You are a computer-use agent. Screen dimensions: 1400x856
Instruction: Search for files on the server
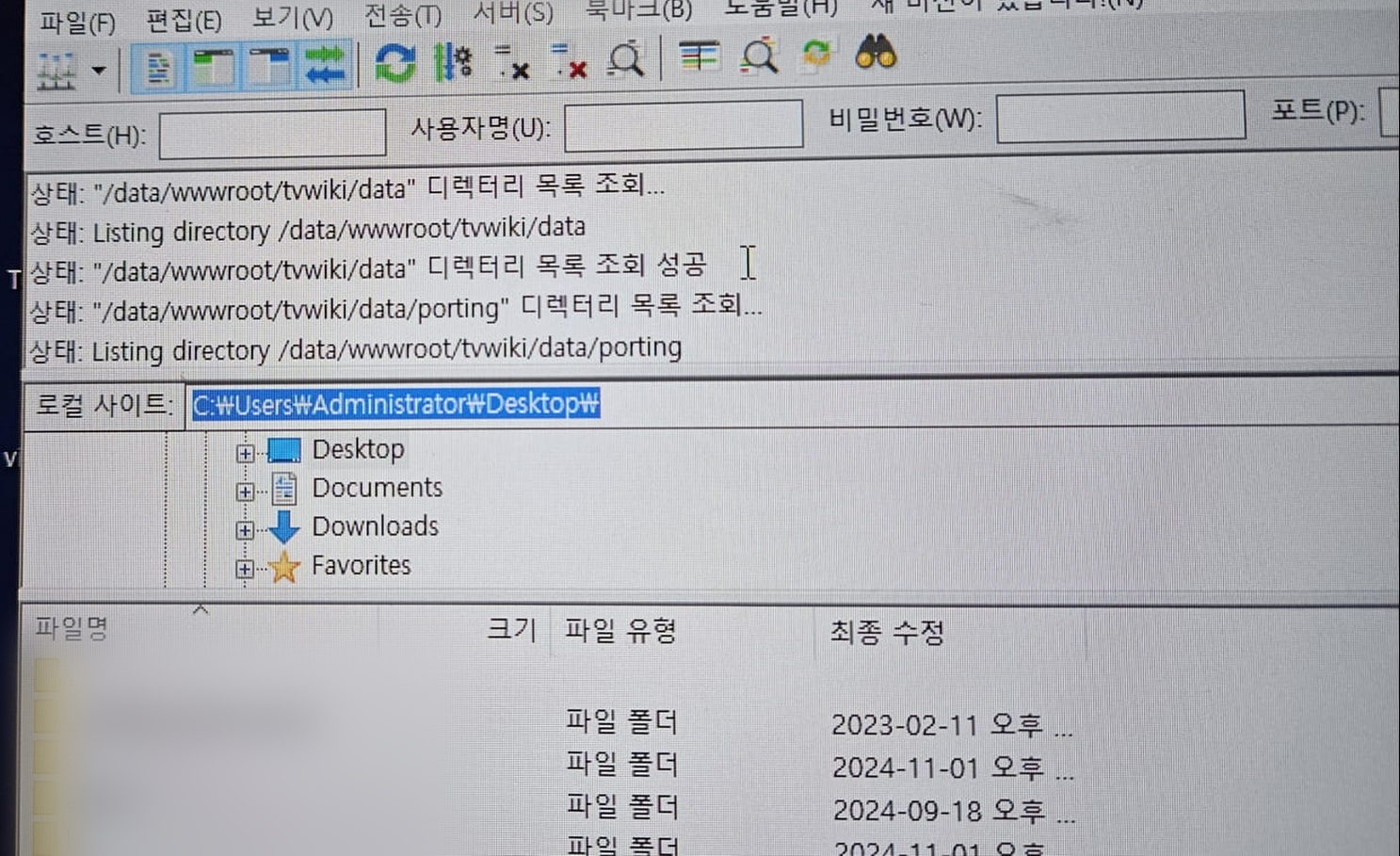click(874, 58)
